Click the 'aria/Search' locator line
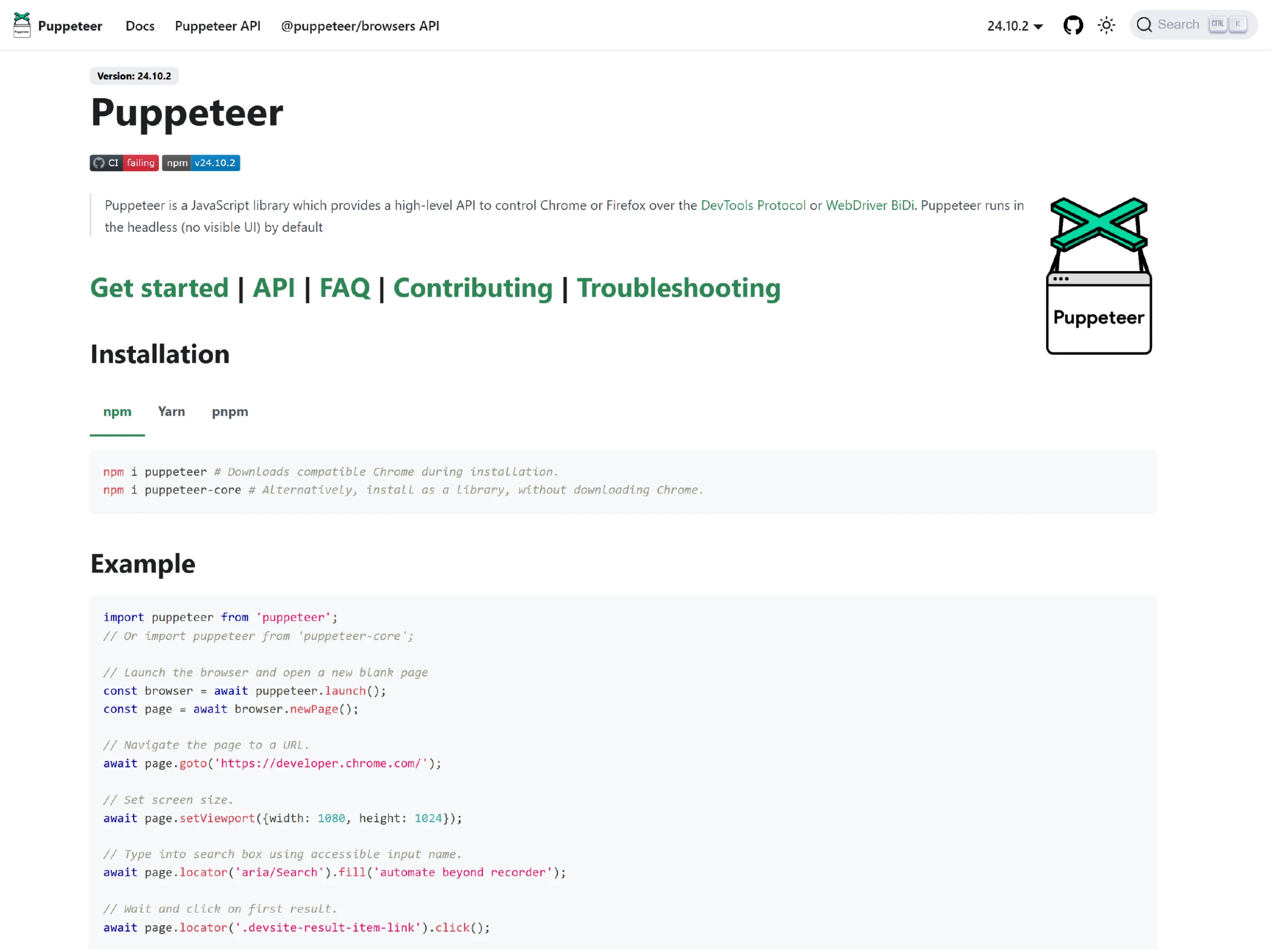 [335, 873]
